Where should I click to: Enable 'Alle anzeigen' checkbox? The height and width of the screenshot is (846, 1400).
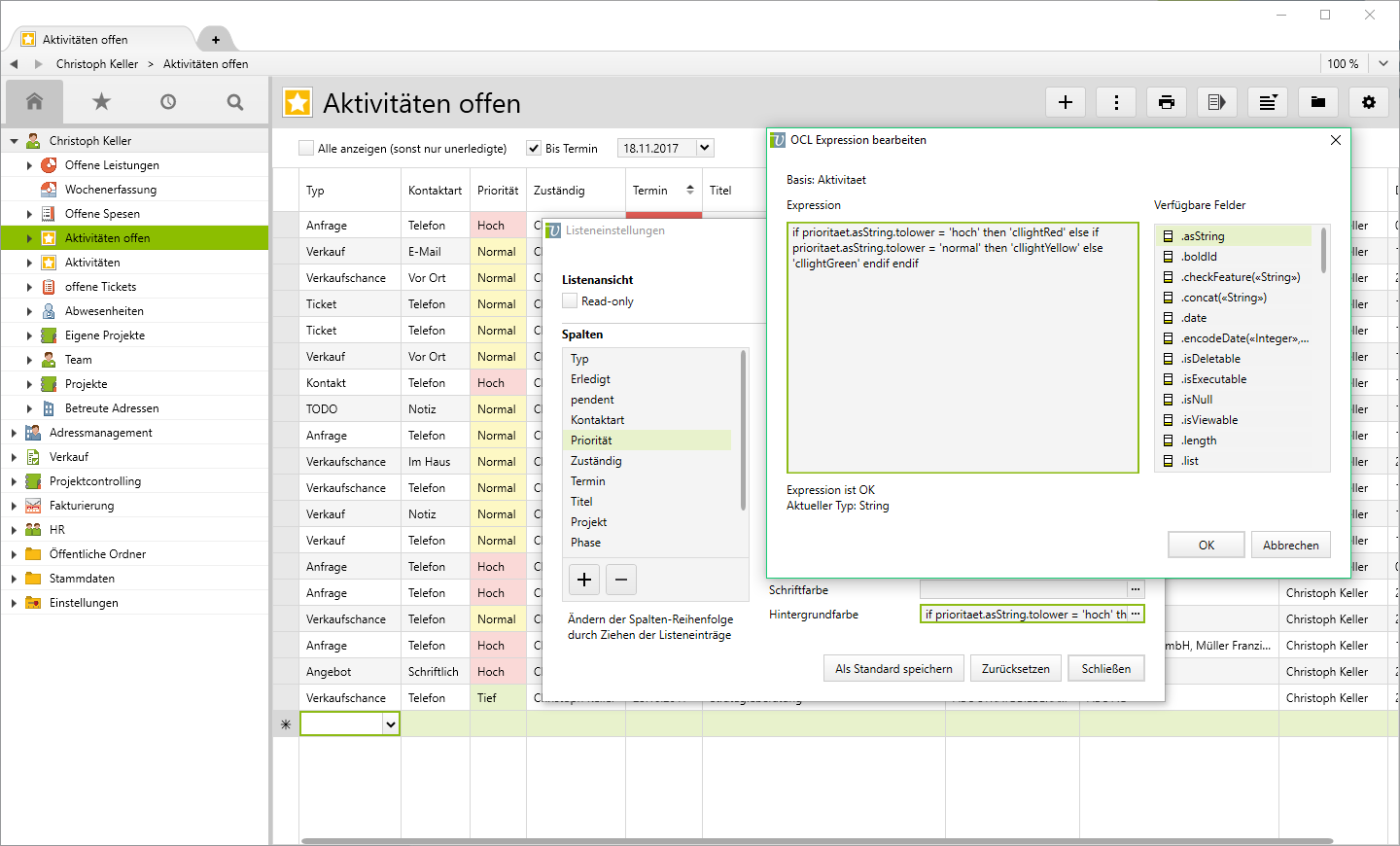point(306,148)
